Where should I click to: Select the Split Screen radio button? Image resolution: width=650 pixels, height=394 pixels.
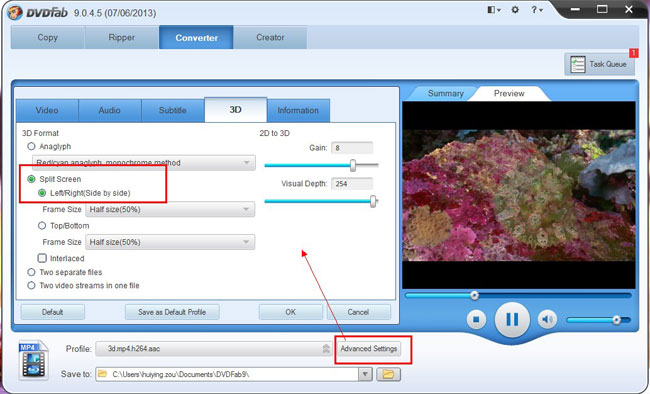point(31,179)
